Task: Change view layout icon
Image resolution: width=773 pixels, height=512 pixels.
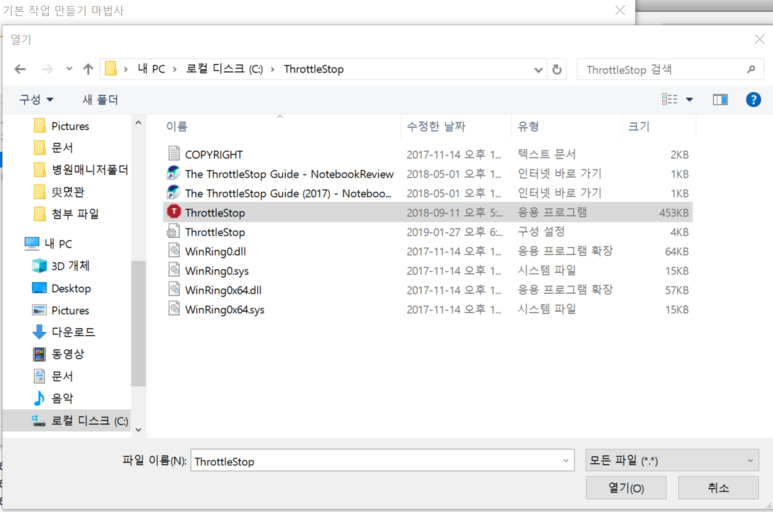Action: pos(669,100)
